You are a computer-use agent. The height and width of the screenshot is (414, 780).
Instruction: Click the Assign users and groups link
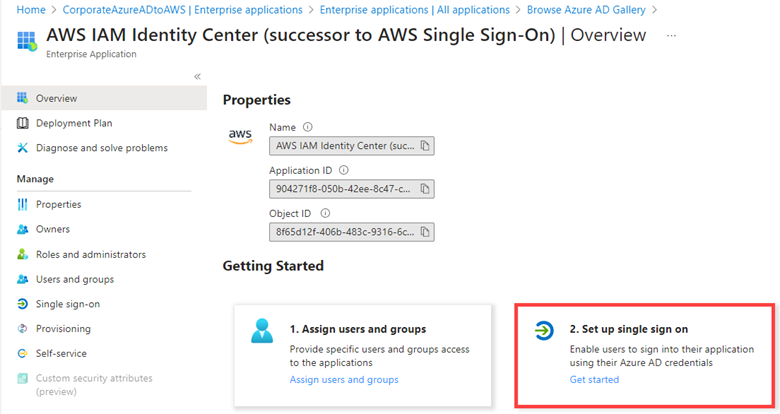coord(344,380)
